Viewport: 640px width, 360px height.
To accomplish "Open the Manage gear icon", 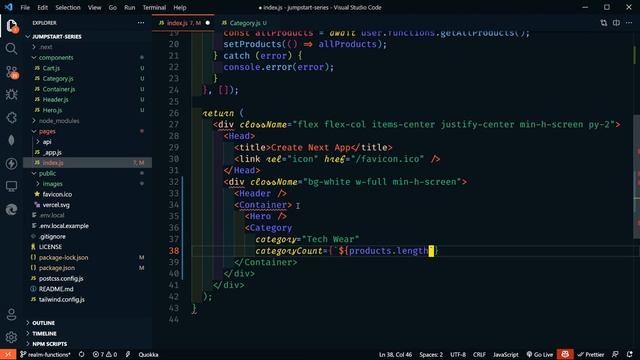I will [11, 337].
